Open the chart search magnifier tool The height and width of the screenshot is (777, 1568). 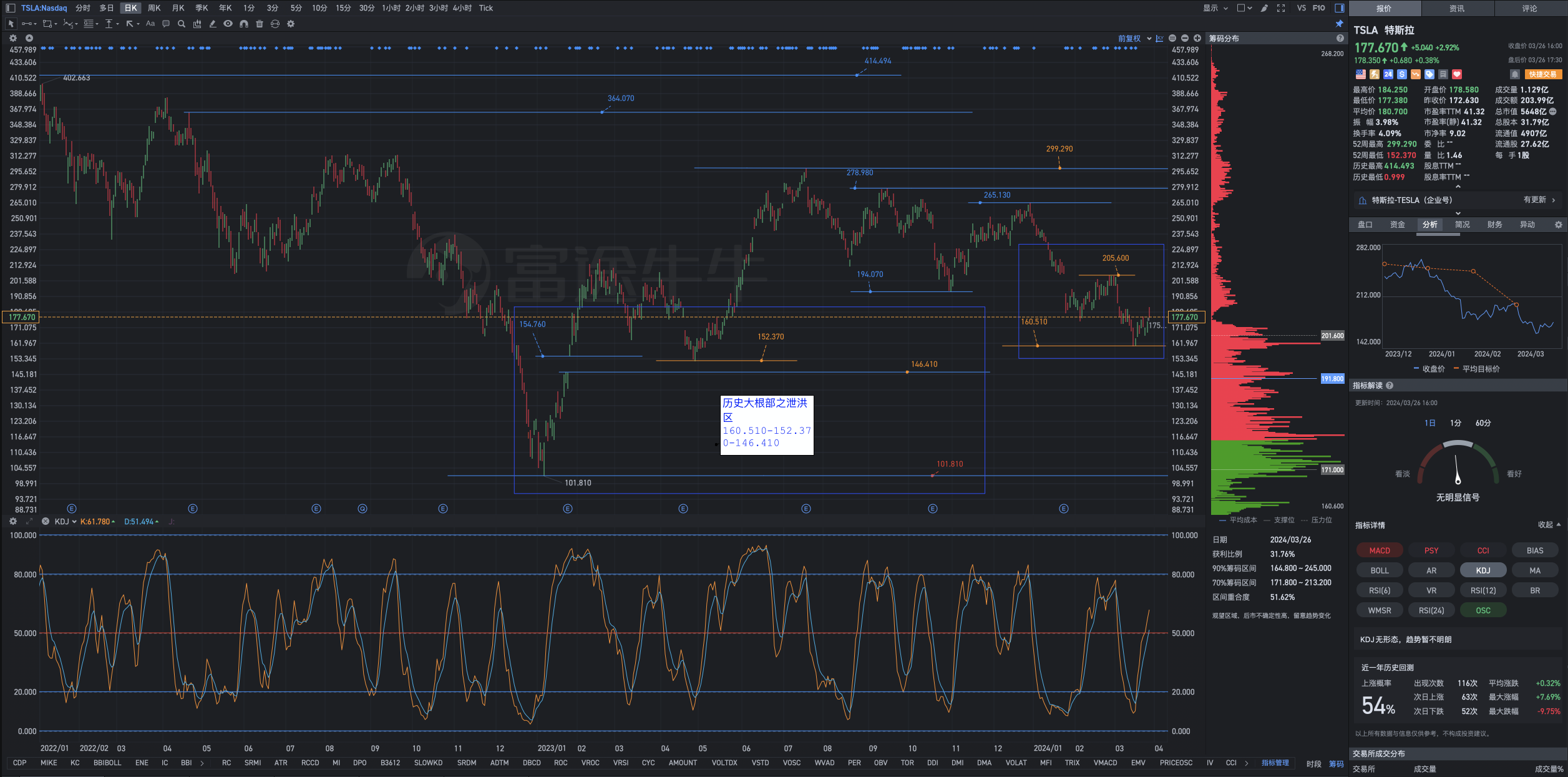[182, 24]
